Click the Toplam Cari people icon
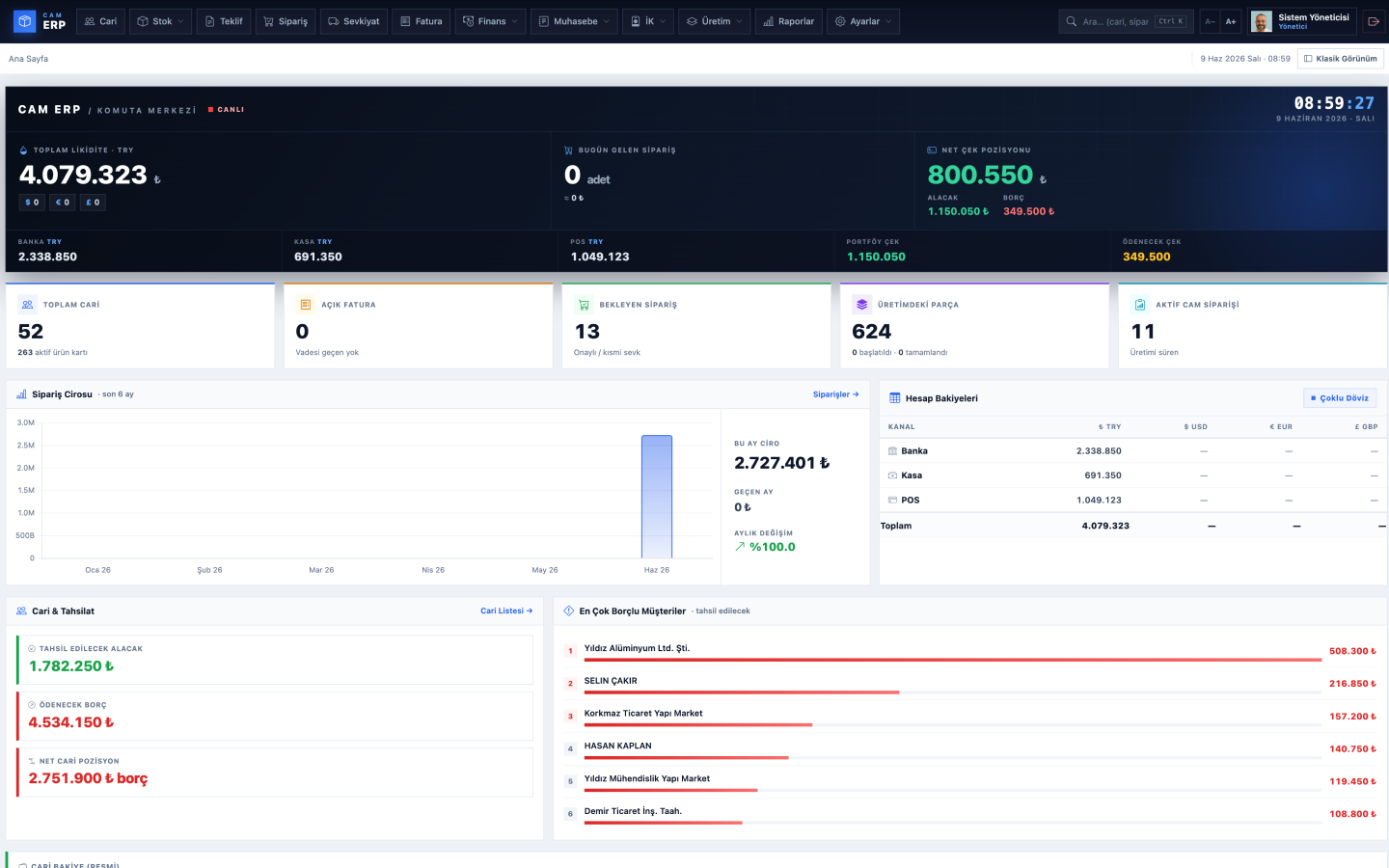Screen dimensions: 1389x868 (28, 305)
